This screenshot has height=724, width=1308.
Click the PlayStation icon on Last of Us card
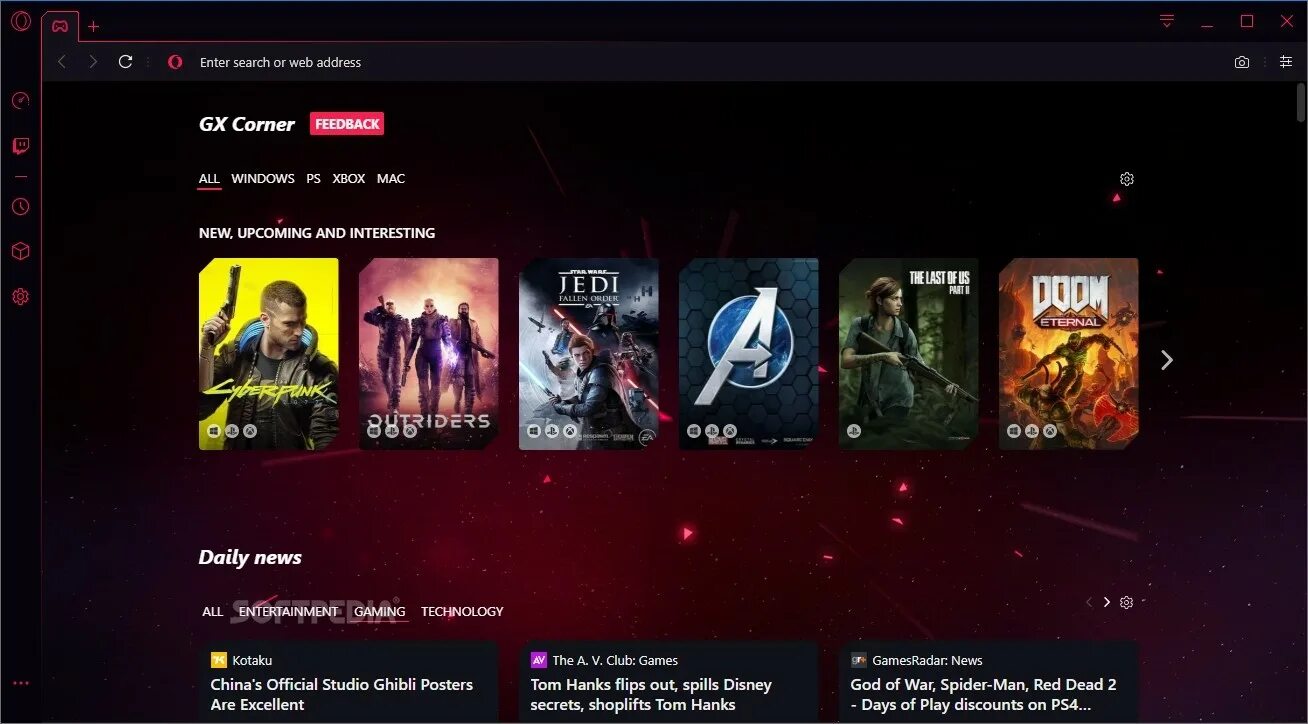pyautogui.click(x=854, y=431)
